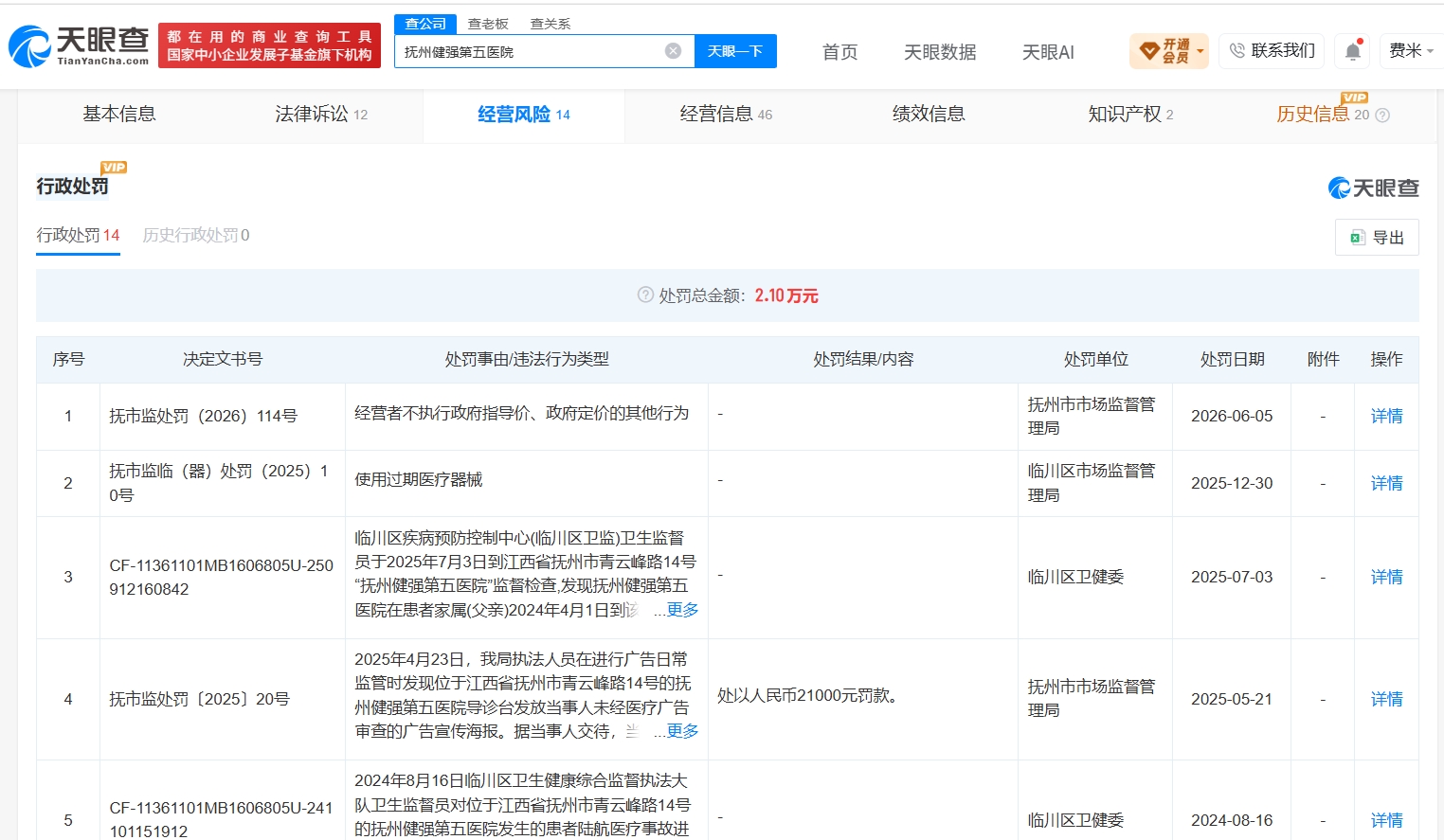
Task: Open the 法律诉讼 tab
Action: 321,115
